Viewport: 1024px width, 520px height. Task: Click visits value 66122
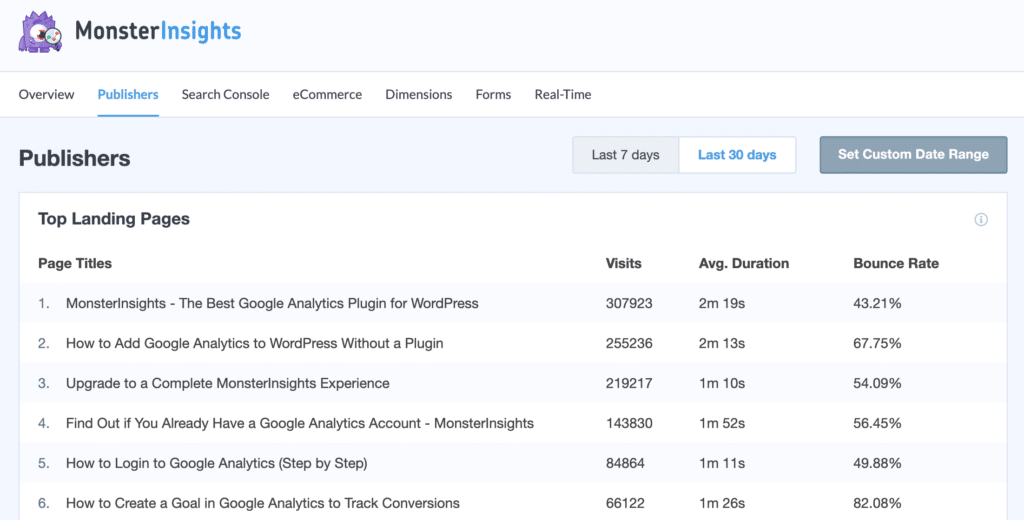point(625,503)
